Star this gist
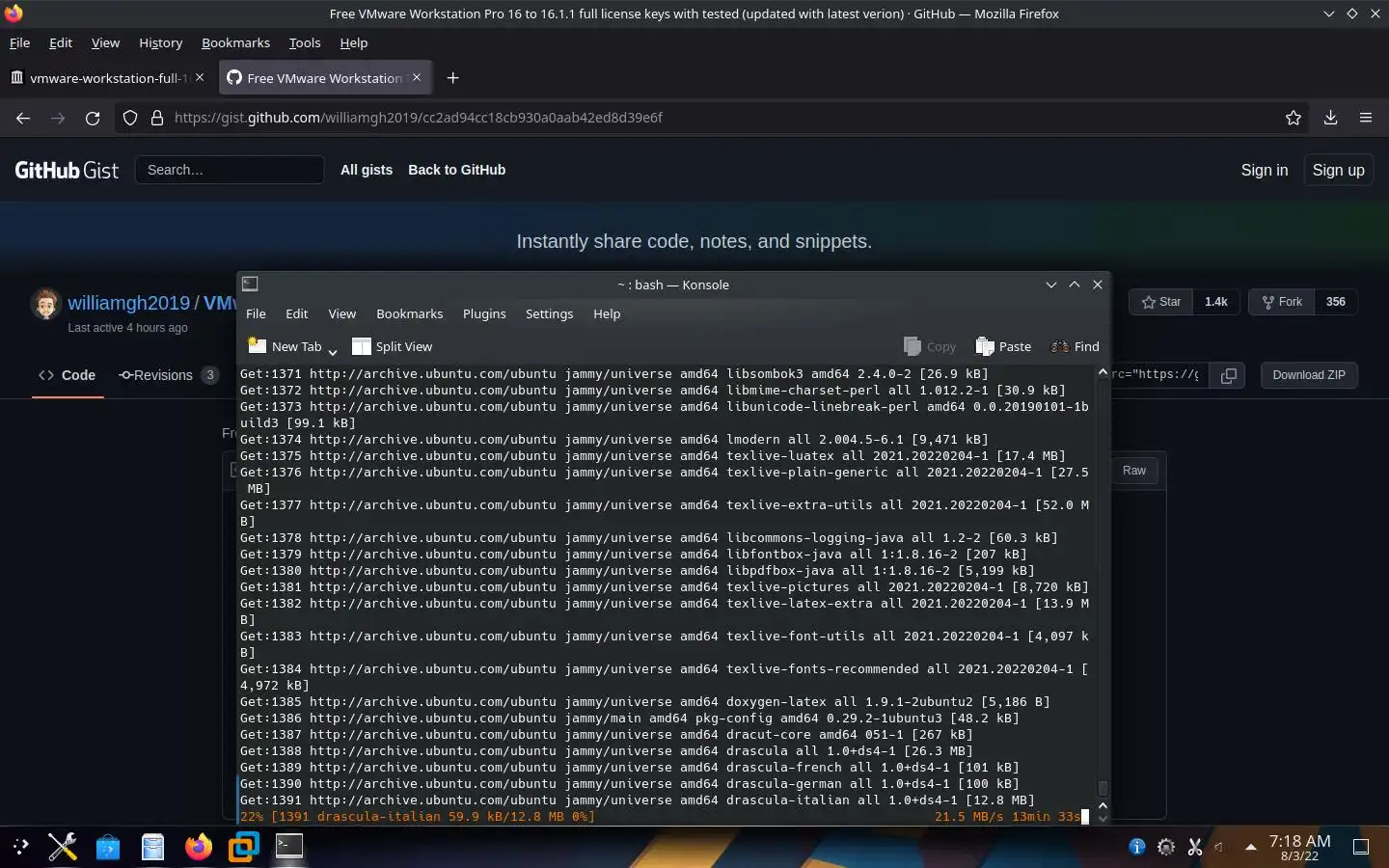 [x=1160, y=302]
